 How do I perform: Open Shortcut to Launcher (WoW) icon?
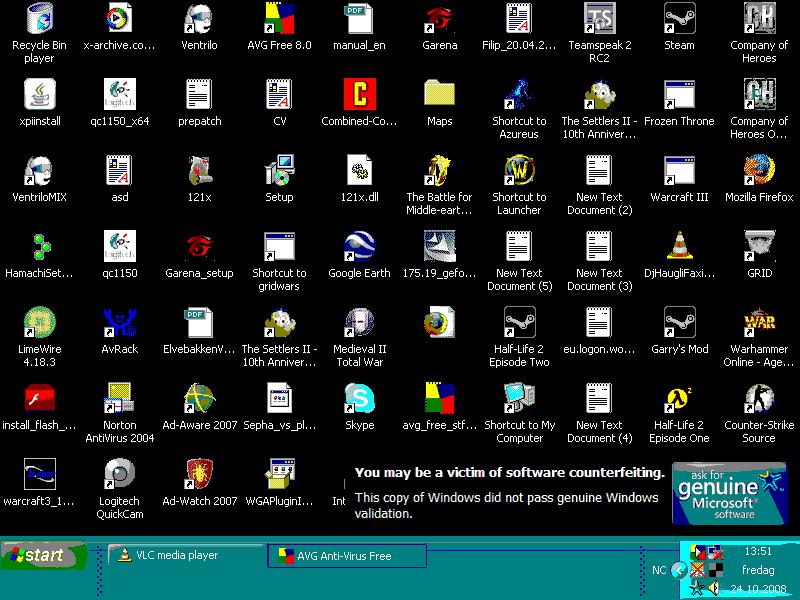[519, 170]
